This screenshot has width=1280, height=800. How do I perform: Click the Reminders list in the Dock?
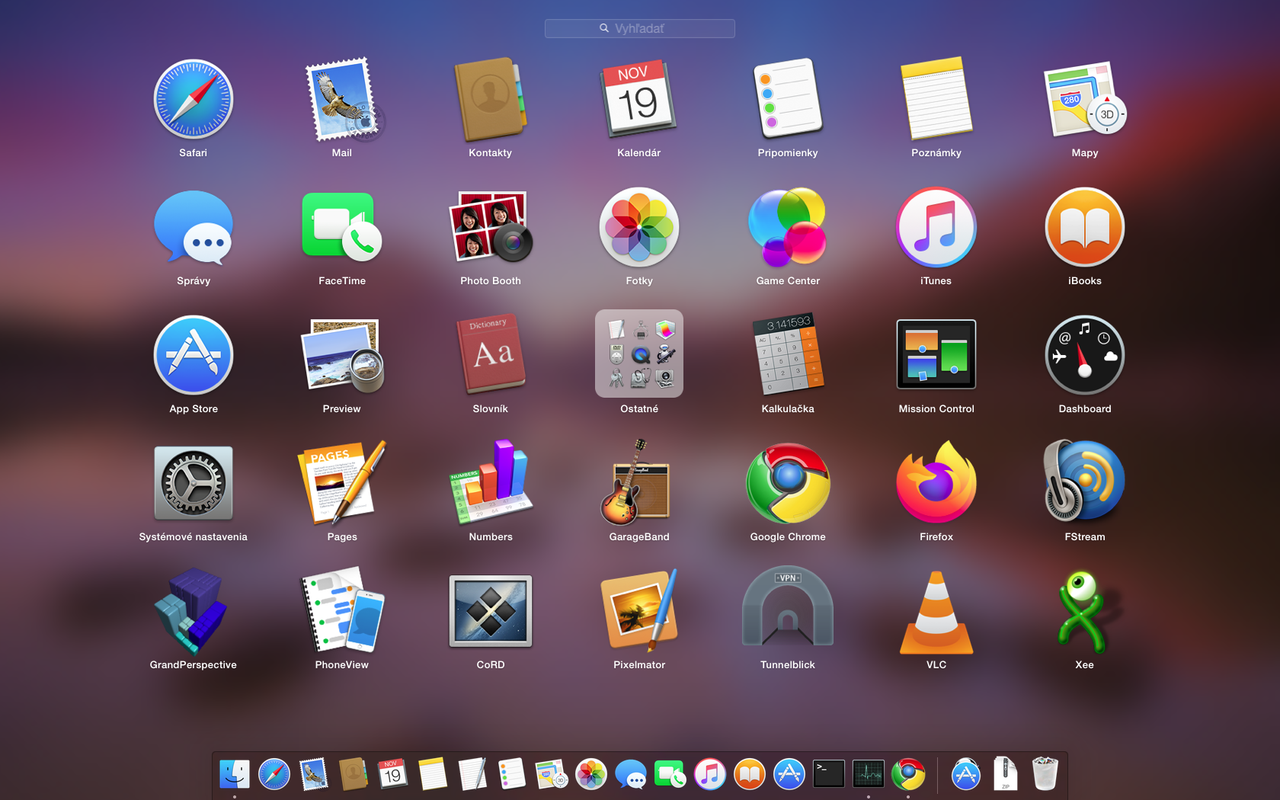coord(512,773)
